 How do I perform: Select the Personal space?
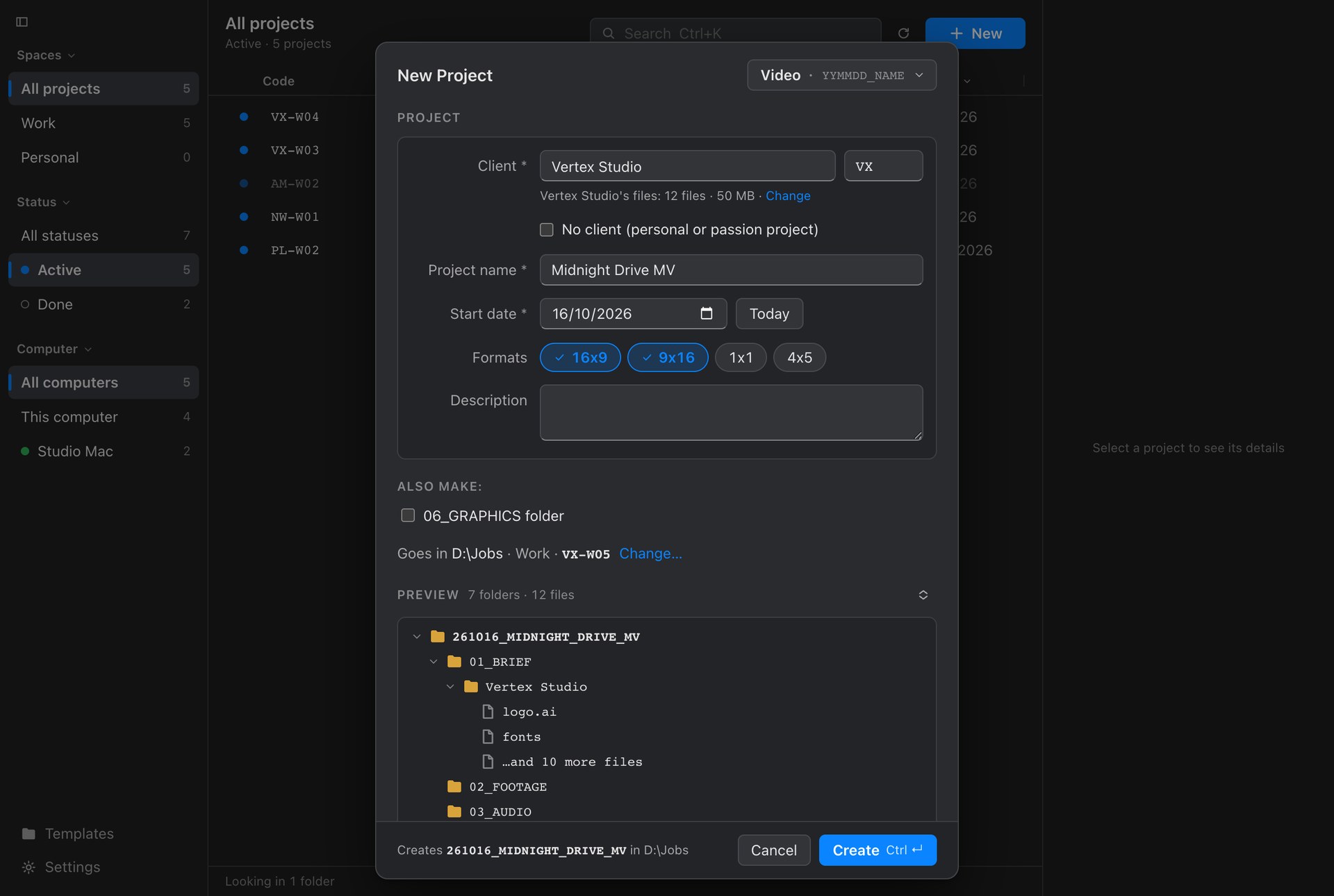click(104, 158)
